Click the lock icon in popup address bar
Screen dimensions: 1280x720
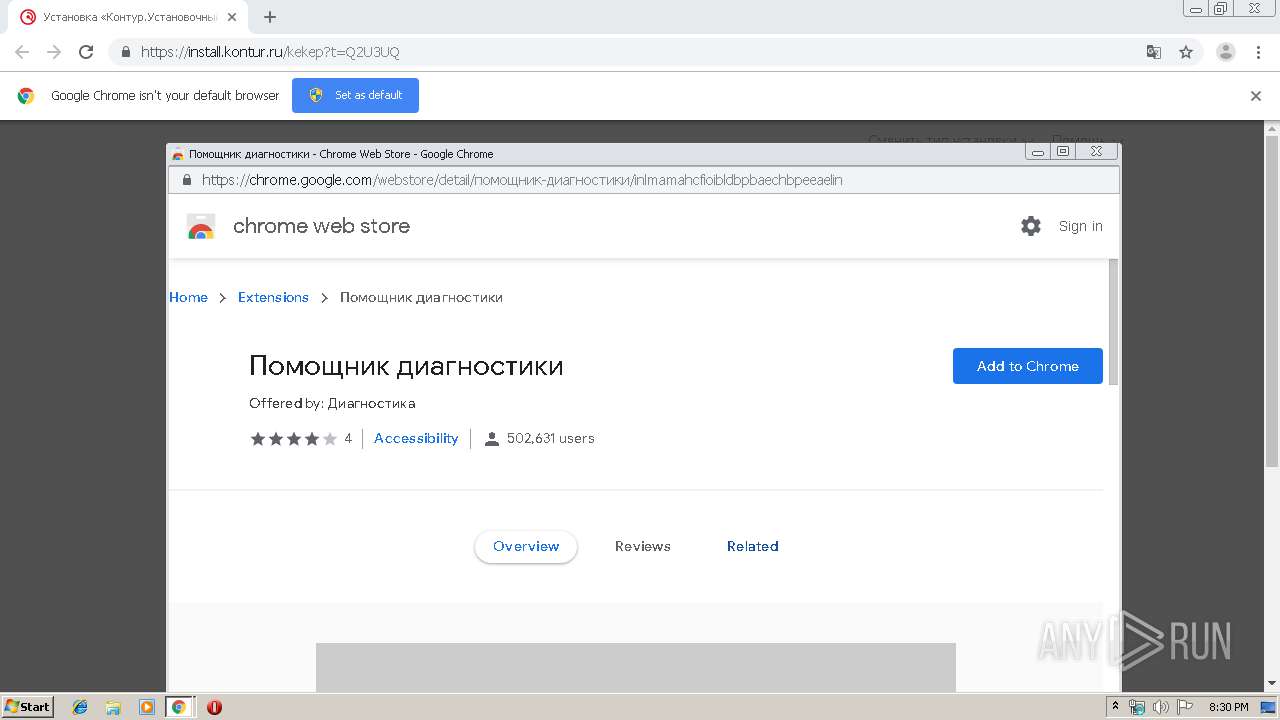tap(185, 180)
